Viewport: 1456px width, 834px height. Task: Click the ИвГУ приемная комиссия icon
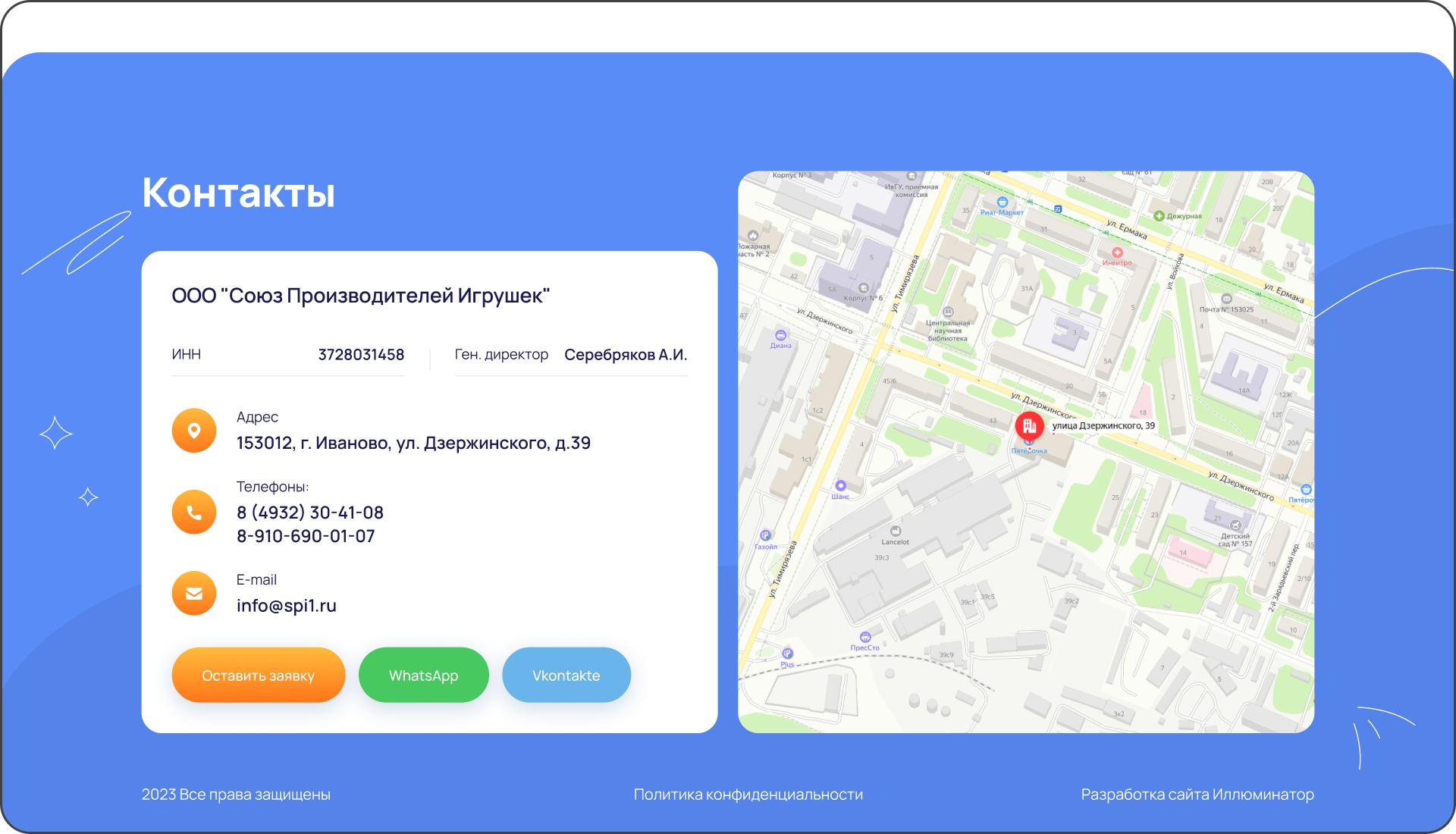912,176
